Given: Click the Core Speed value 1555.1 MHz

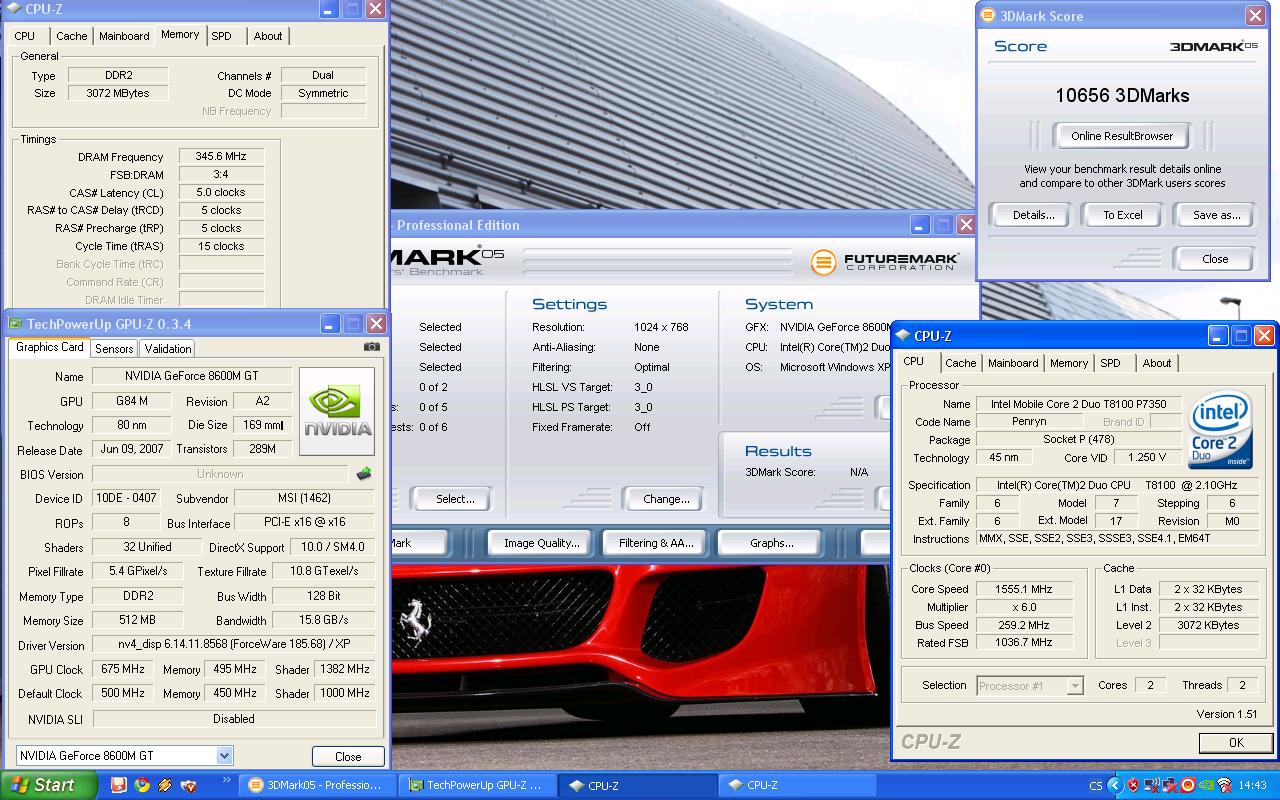Looking at the screenshot, I should [x=1027, y=589].
